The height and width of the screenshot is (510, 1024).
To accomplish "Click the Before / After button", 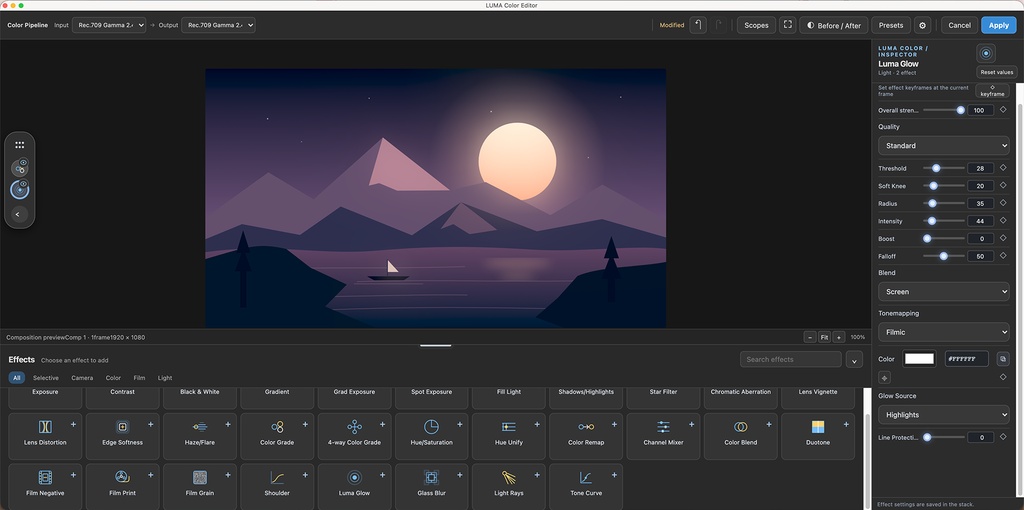I will pyautogui.click(x=834, y=25).
